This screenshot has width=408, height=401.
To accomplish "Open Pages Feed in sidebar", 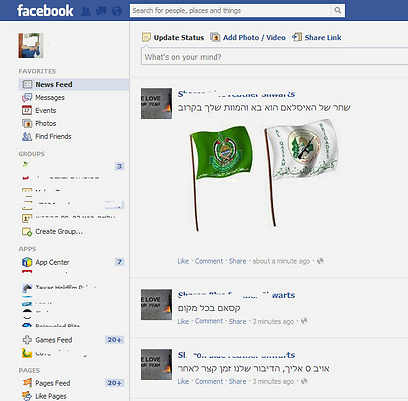I will (53, 383).
